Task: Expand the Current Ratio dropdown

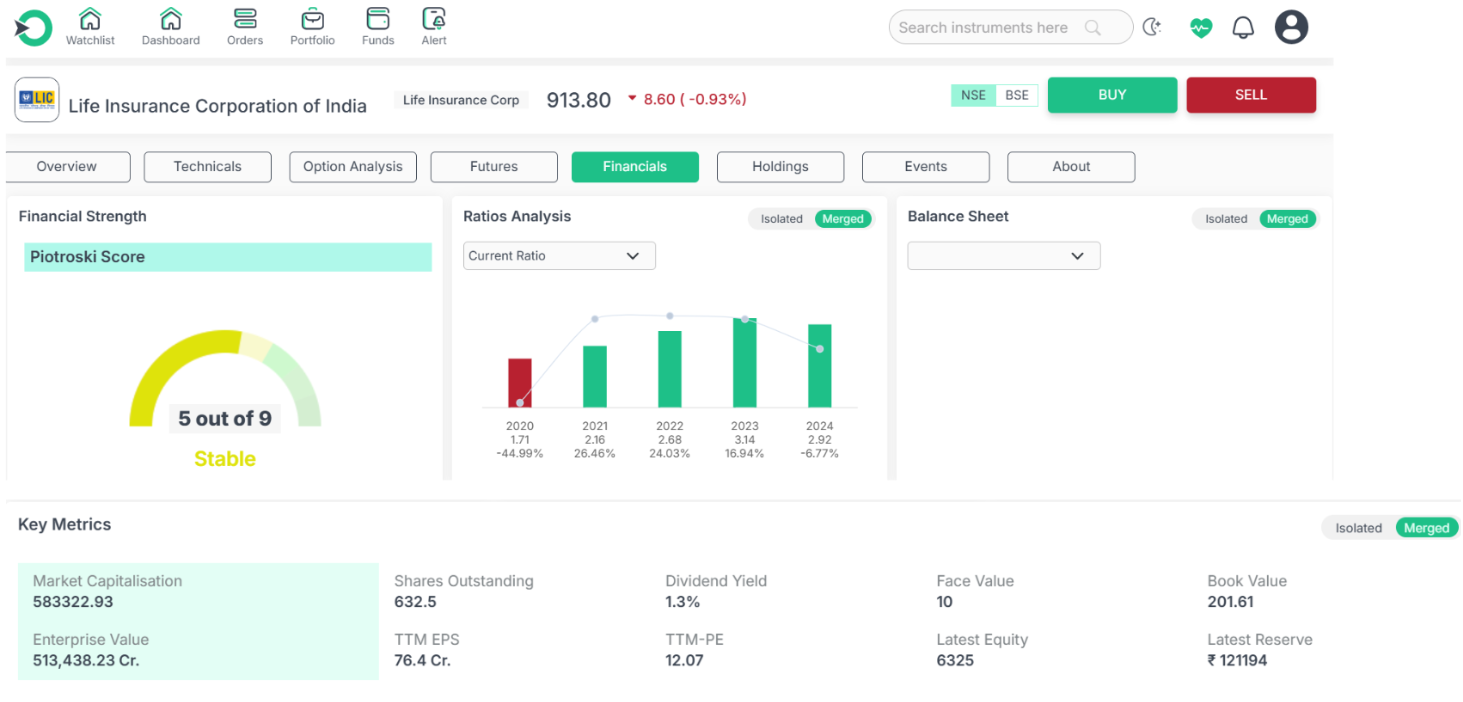Action: (x=559, y=256)
